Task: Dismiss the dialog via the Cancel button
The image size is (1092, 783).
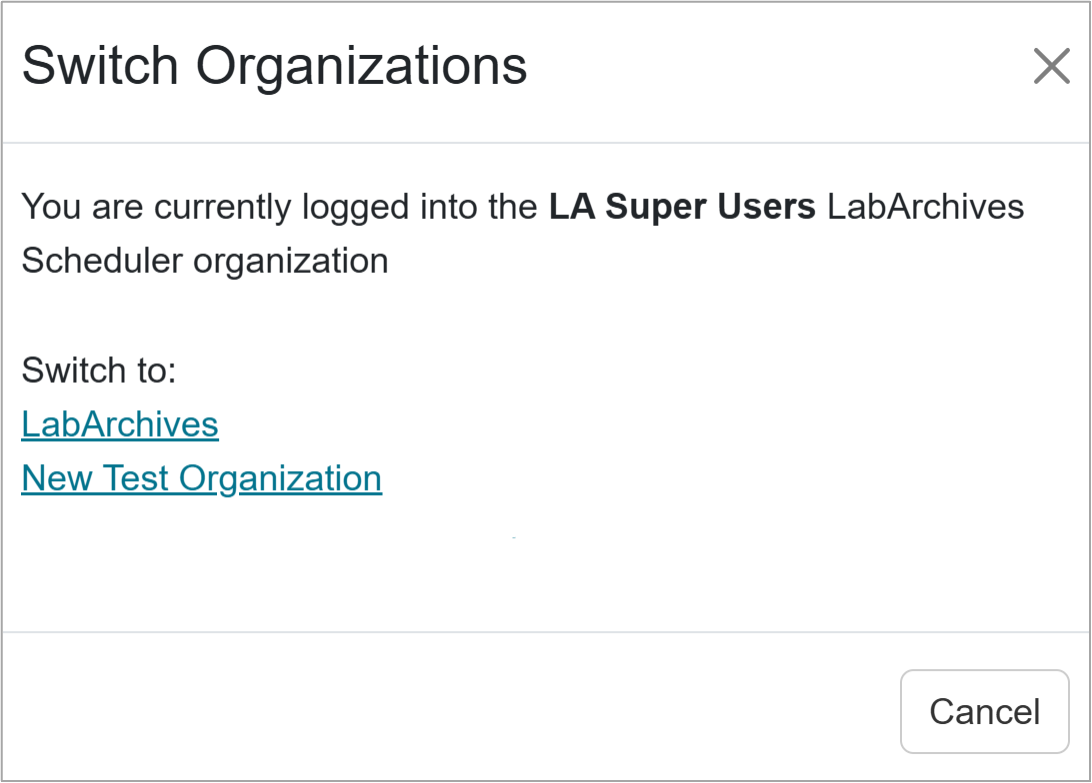Action: 984,711
